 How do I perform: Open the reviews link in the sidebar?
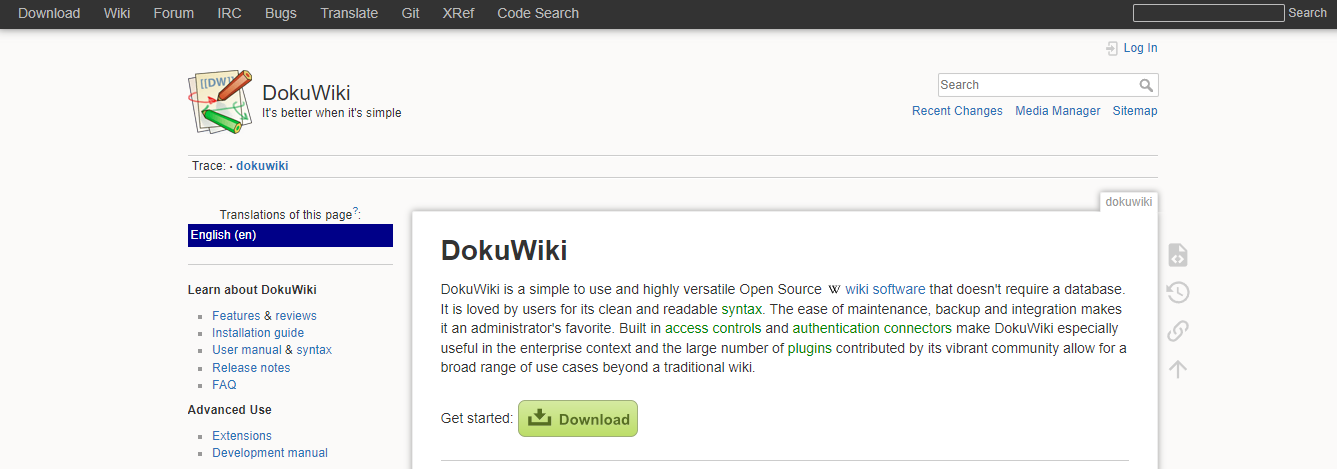coord(296,316)
